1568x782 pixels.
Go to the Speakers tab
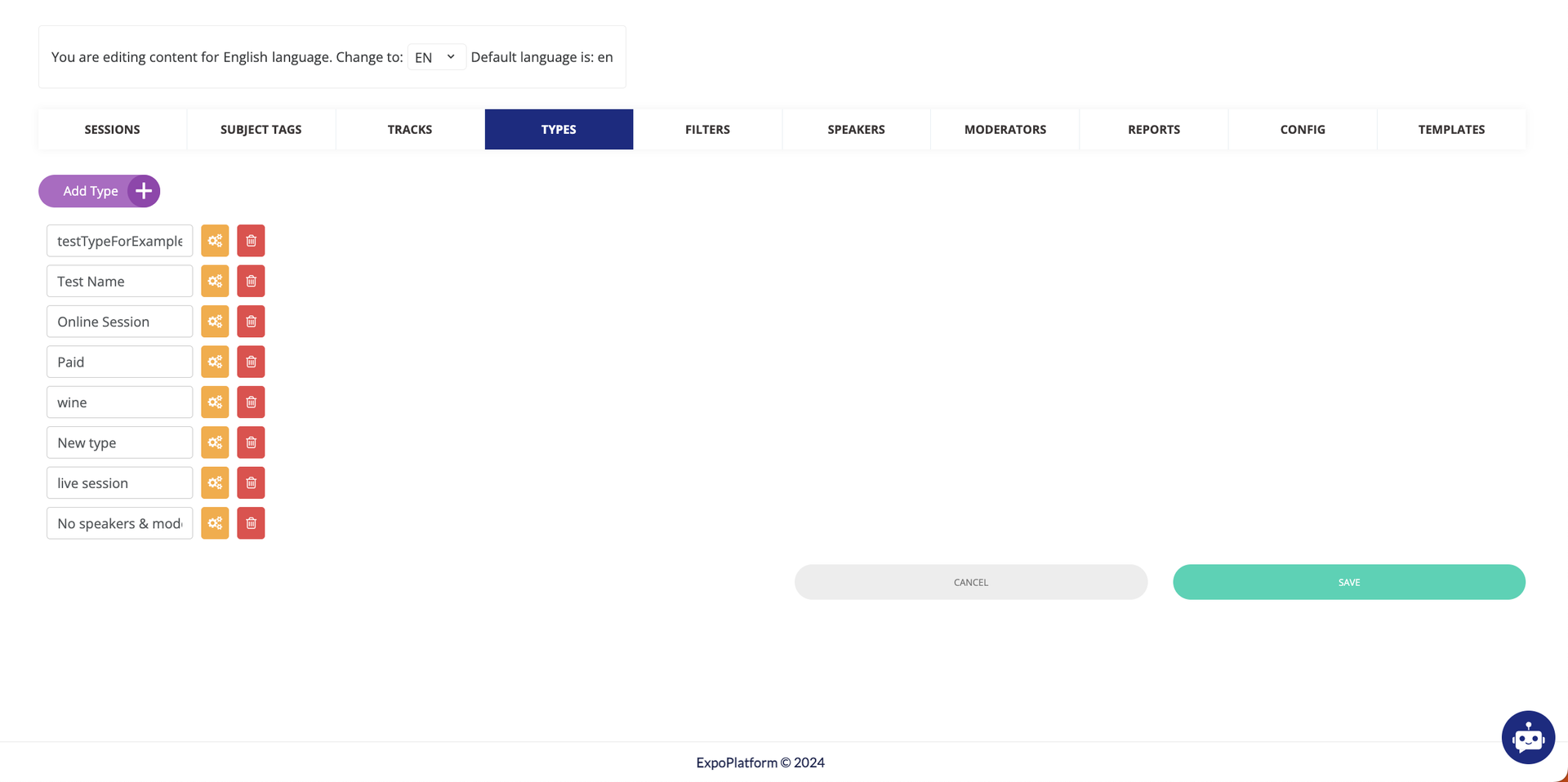pyautogui.click(x=856, y=130)
